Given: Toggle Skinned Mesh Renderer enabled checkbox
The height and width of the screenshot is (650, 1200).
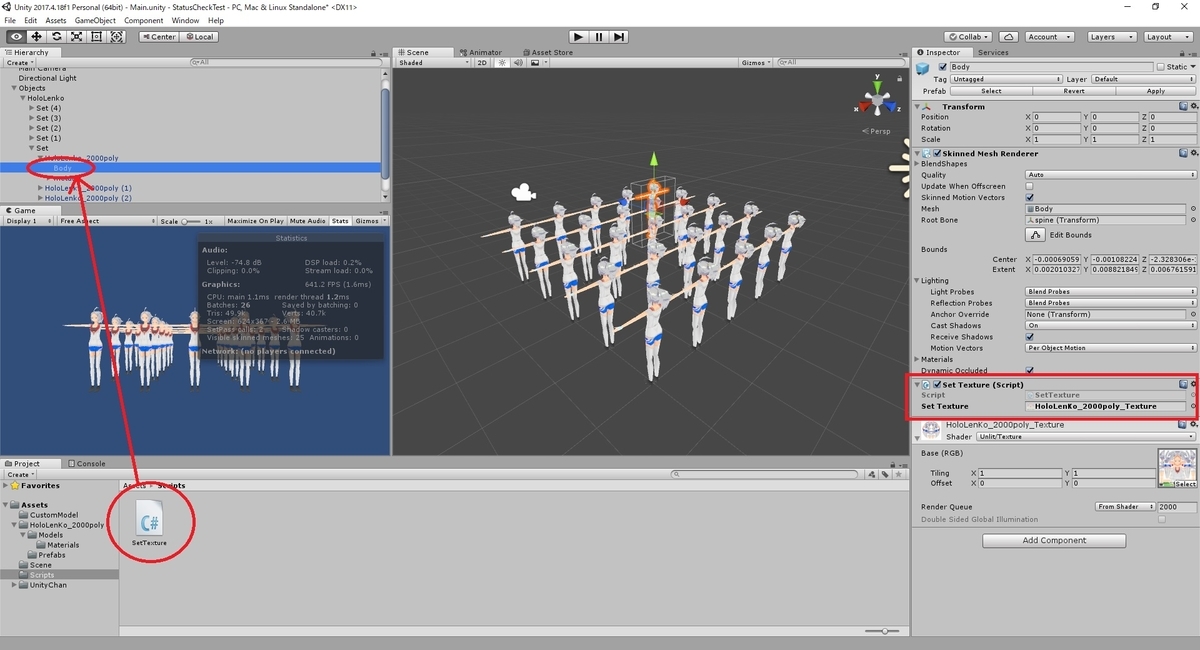Looking at the screenshot, I should pos(937,153).
